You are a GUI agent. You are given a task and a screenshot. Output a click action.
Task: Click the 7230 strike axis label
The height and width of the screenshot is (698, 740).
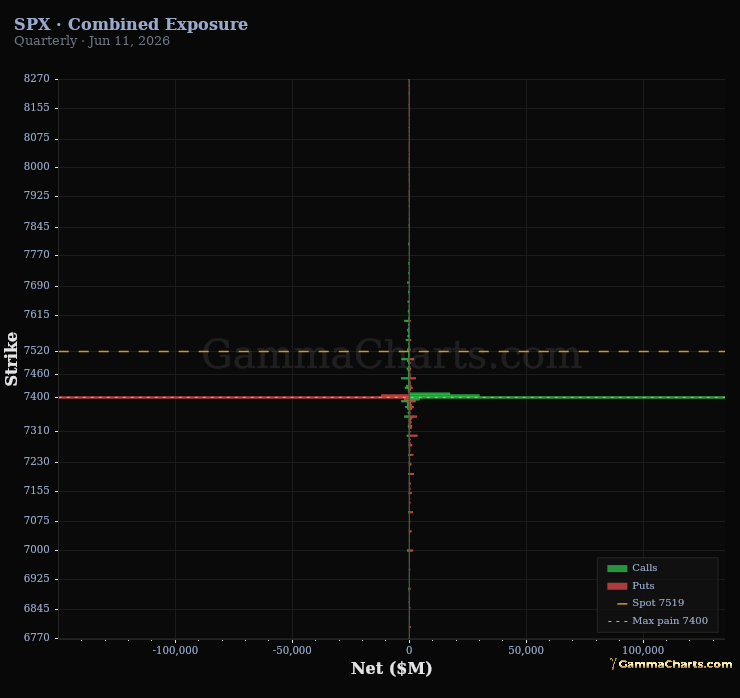pos(36,462)
